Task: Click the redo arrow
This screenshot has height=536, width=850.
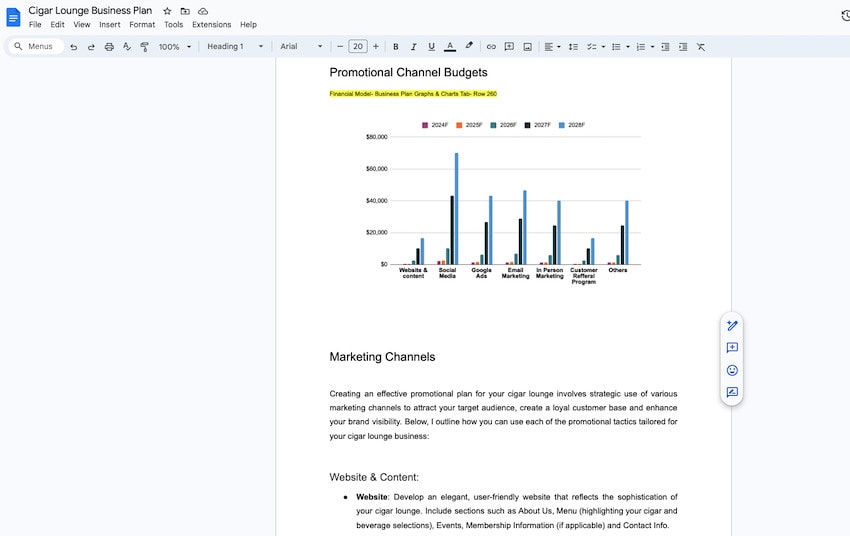Action: pyautogui.click(x=91, y=47)
